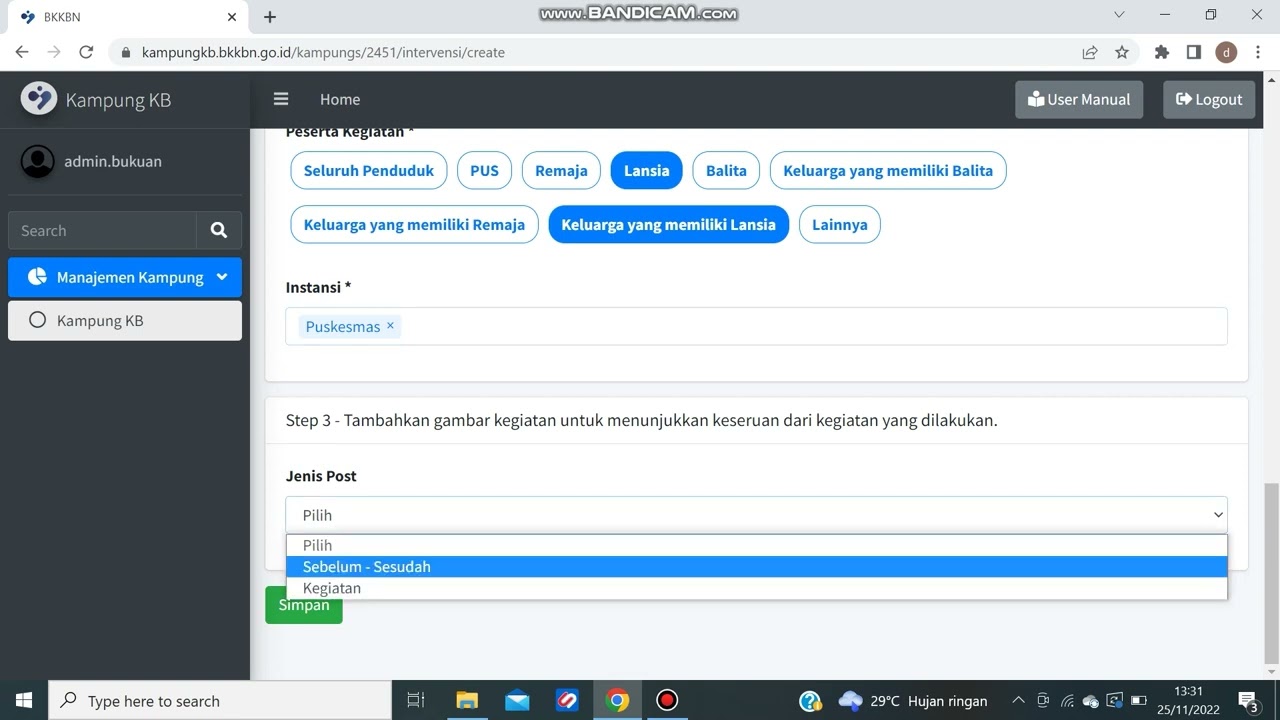Click the Kampung KB logo icon
1280x720 pixels.
(39, 98)
